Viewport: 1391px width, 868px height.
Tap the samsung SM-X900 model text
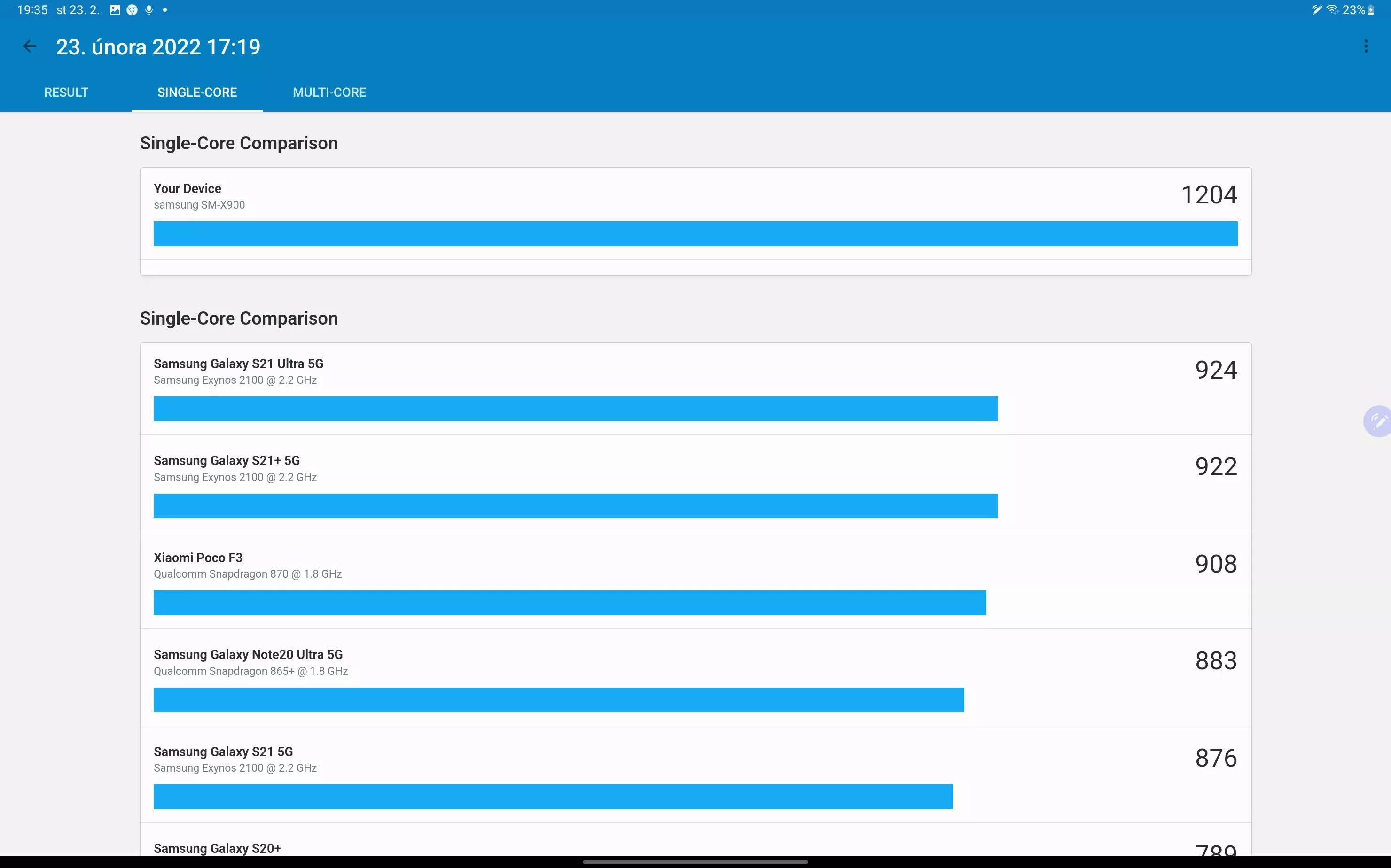[199, 205]
